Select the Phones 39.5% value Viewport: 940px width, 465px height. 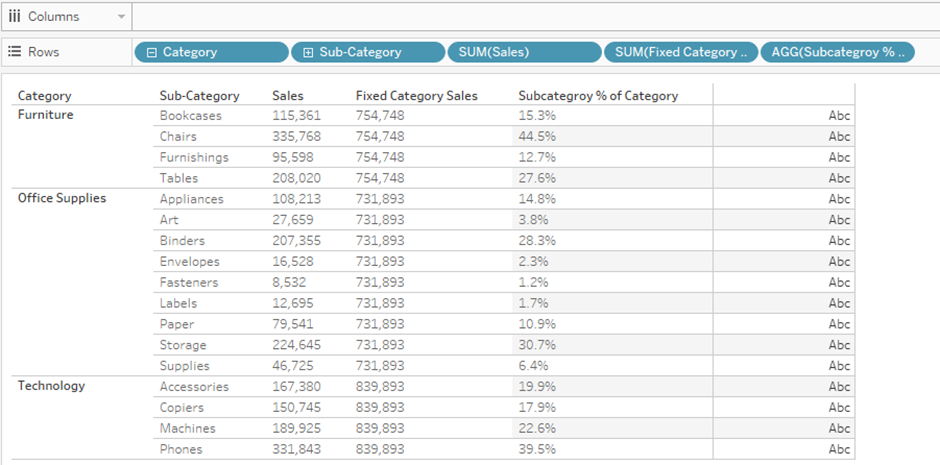(537, 449)
